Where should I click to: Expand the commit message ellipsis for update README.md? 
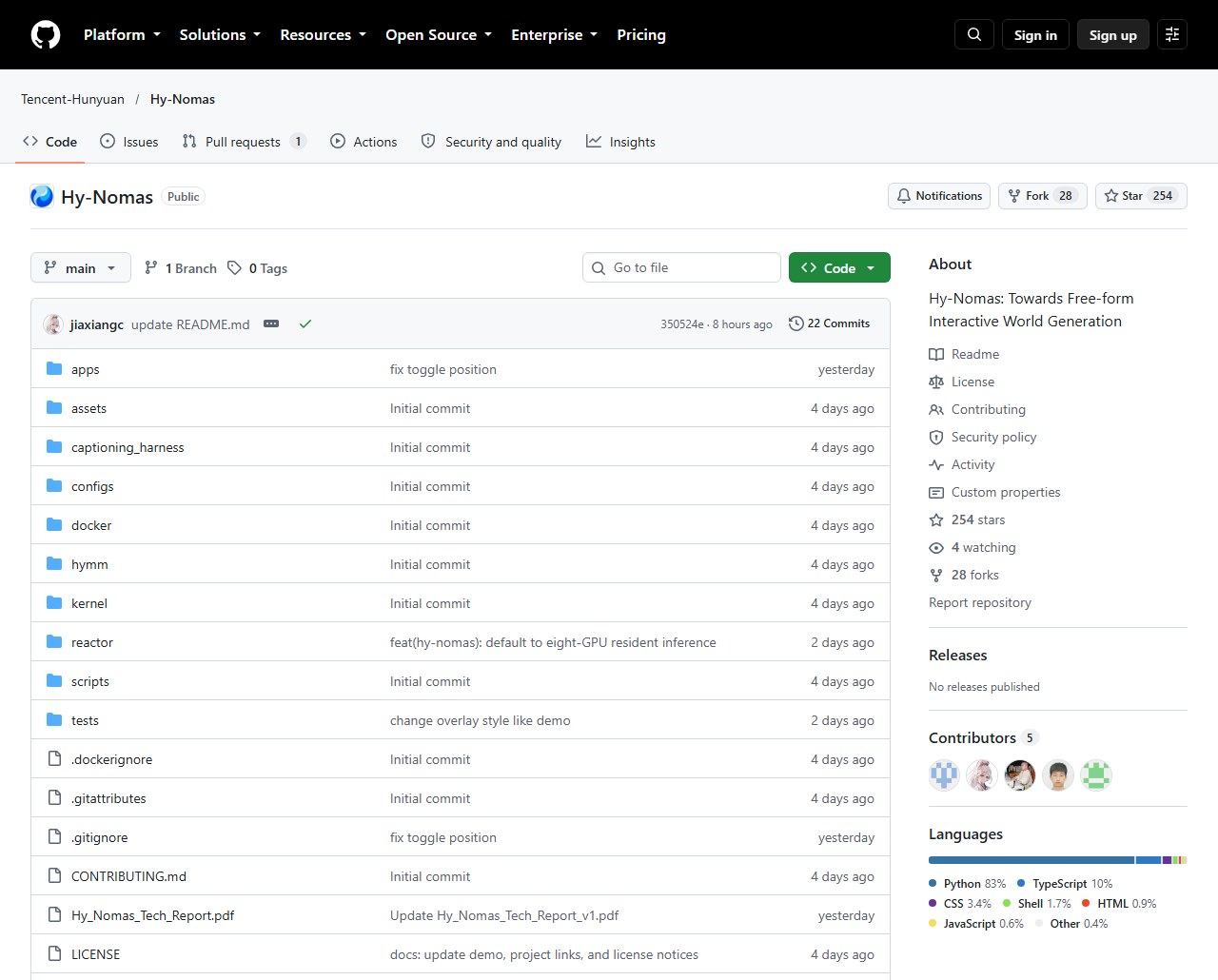(271, 323)
